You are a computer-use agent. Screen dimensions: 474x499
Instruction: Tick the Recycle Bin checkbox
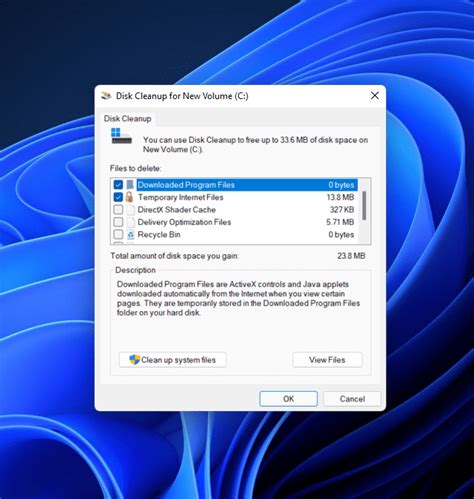[118, 235]
